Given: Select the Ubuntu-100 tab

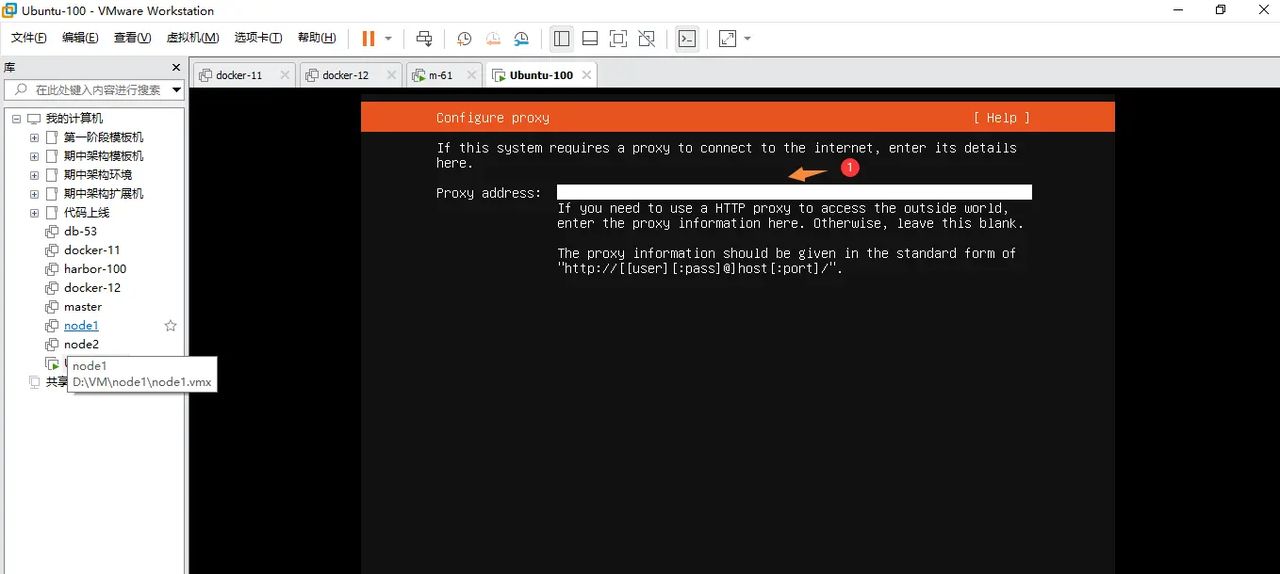Looking at the screenshot, I should [x=541, y=75].
